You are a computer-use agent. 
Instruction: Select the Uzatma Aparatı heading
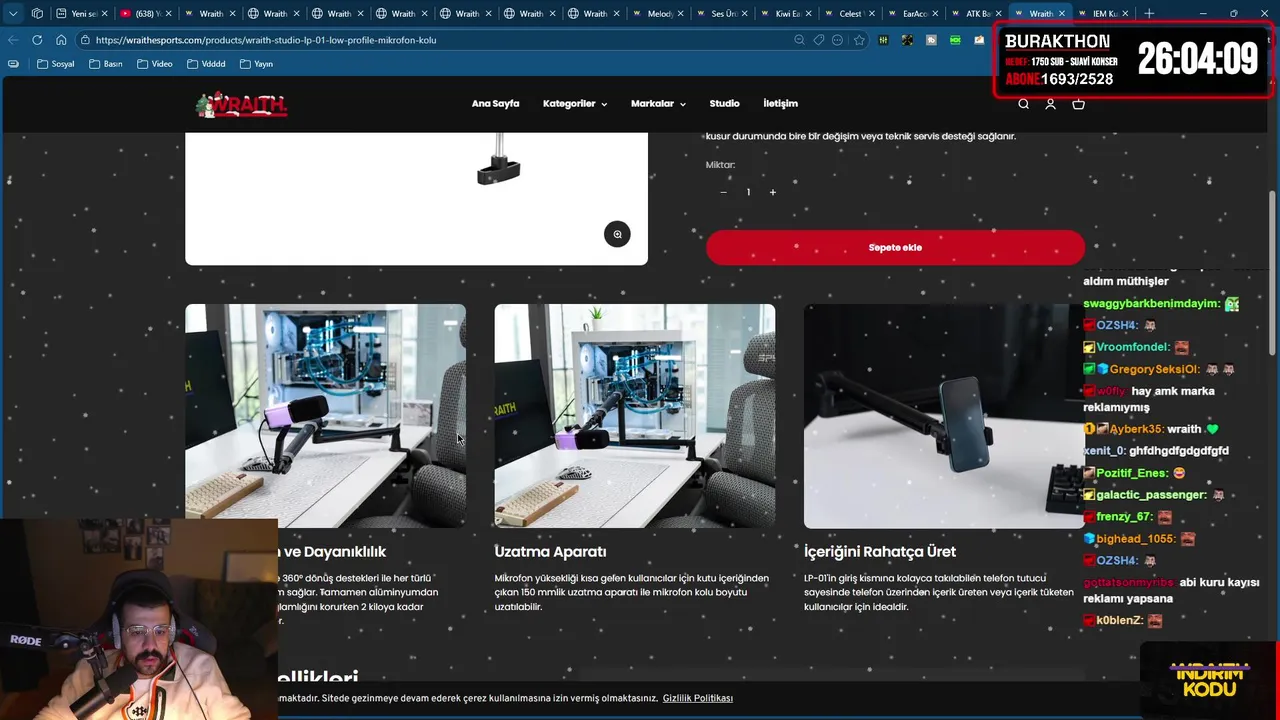(x=550, y=552)
